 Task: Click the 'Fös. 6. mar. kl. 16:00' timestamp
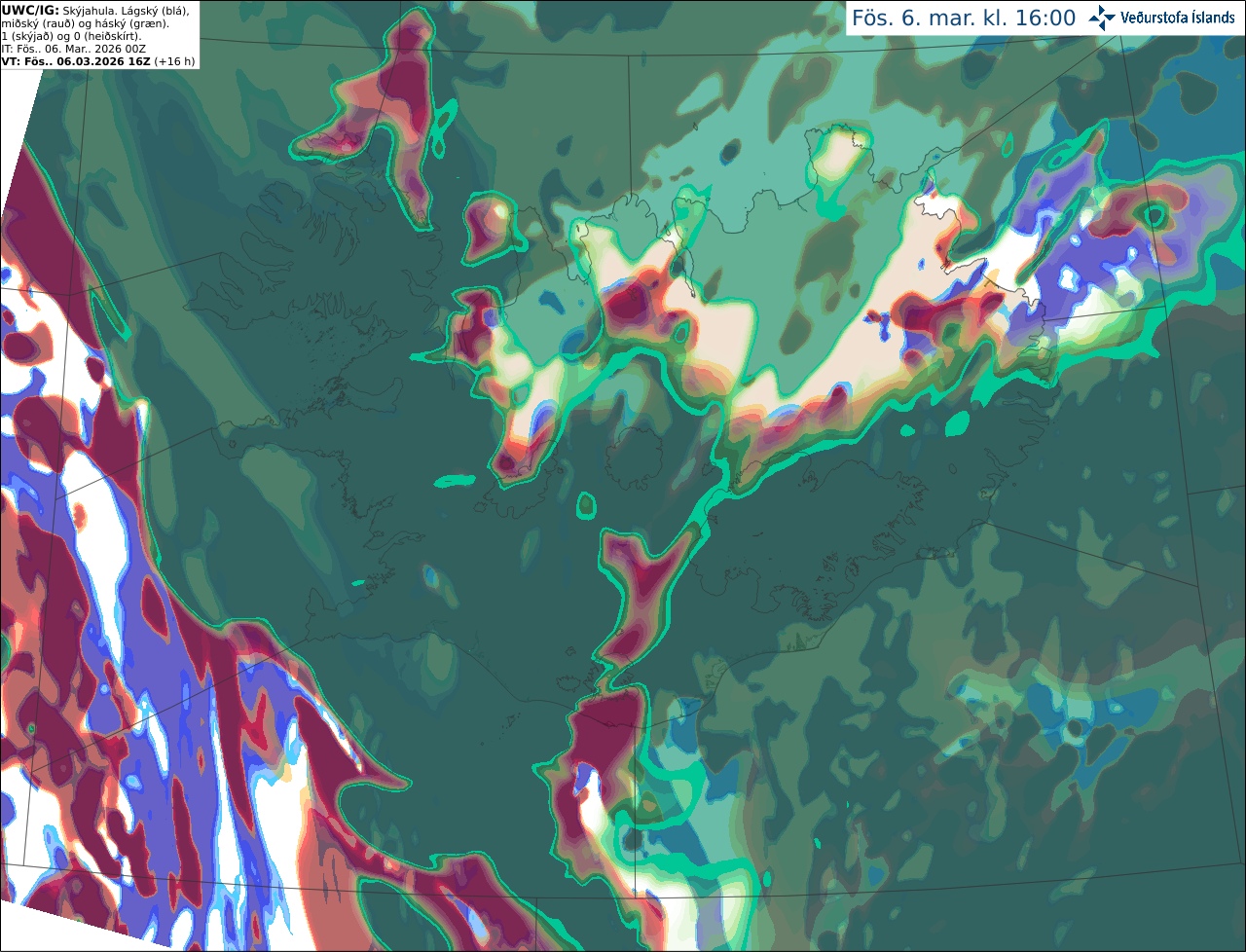click(x=964, y=18)
